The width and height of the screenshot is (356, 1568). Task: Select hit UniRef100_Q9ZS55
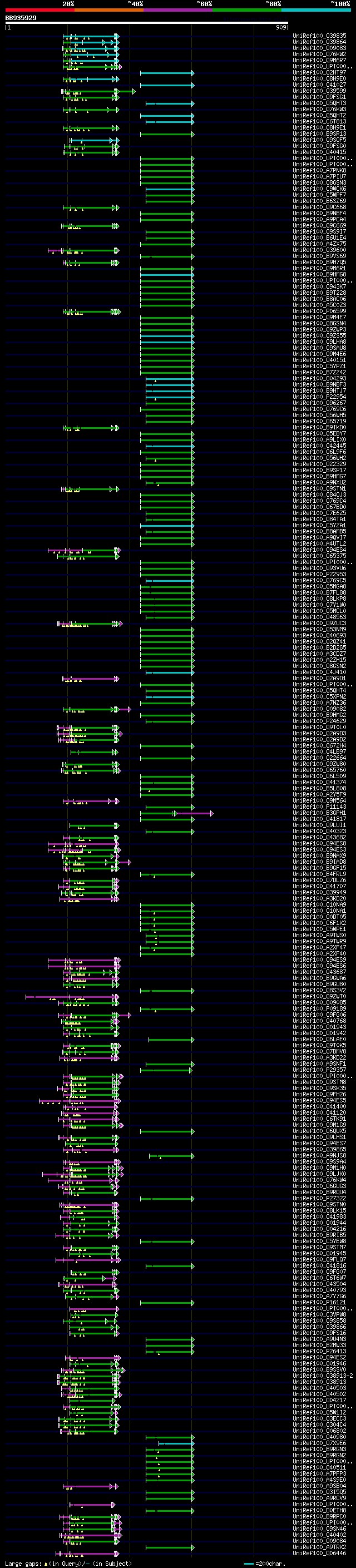(x=319, y=335)
